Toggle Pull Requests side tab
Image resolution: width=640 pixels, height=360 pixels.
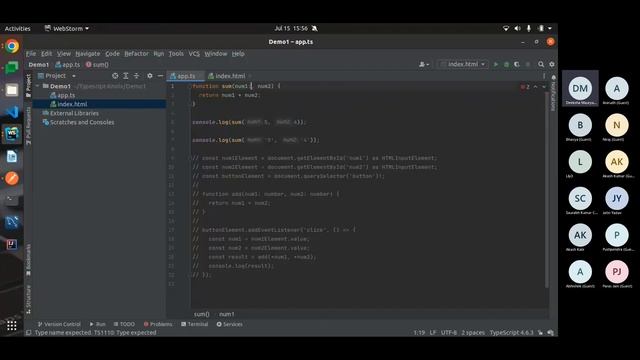click(x=28, y=126)
